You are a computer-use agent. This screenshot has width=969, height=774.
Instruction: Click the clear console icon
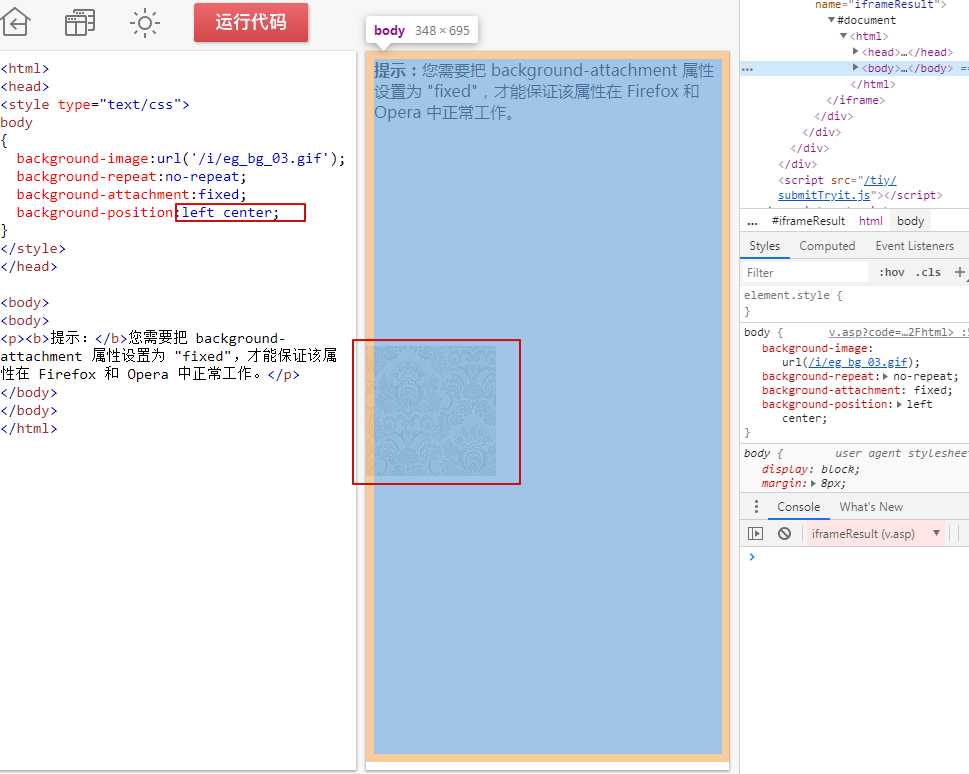(784, 534)
